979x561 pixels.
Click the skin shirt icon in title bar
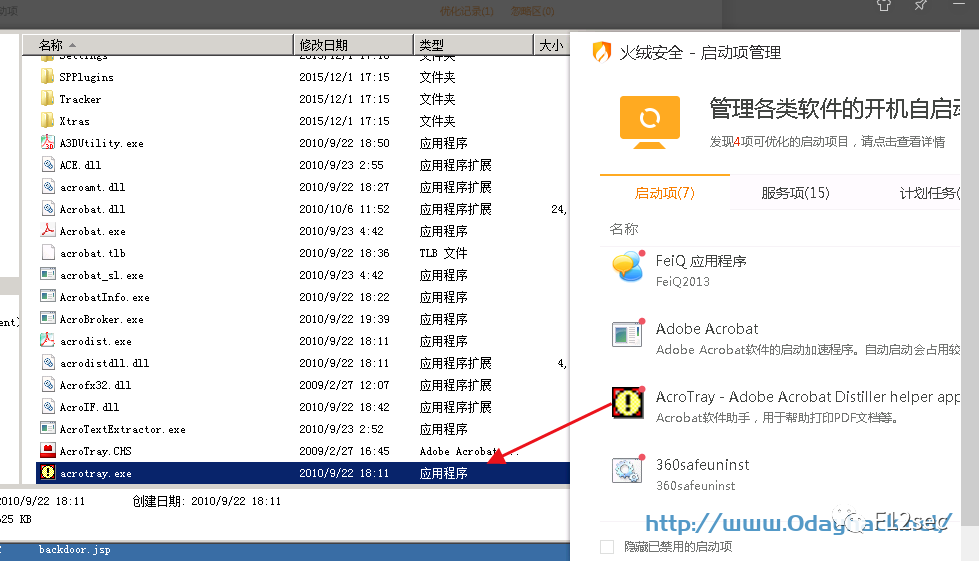pos(883,6)
